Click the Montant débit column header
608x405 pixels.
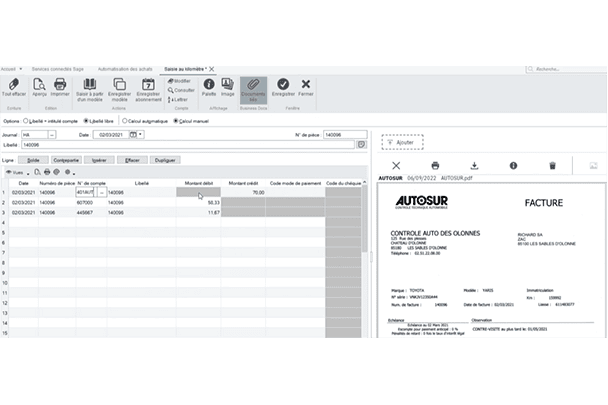tap(199, 183)
